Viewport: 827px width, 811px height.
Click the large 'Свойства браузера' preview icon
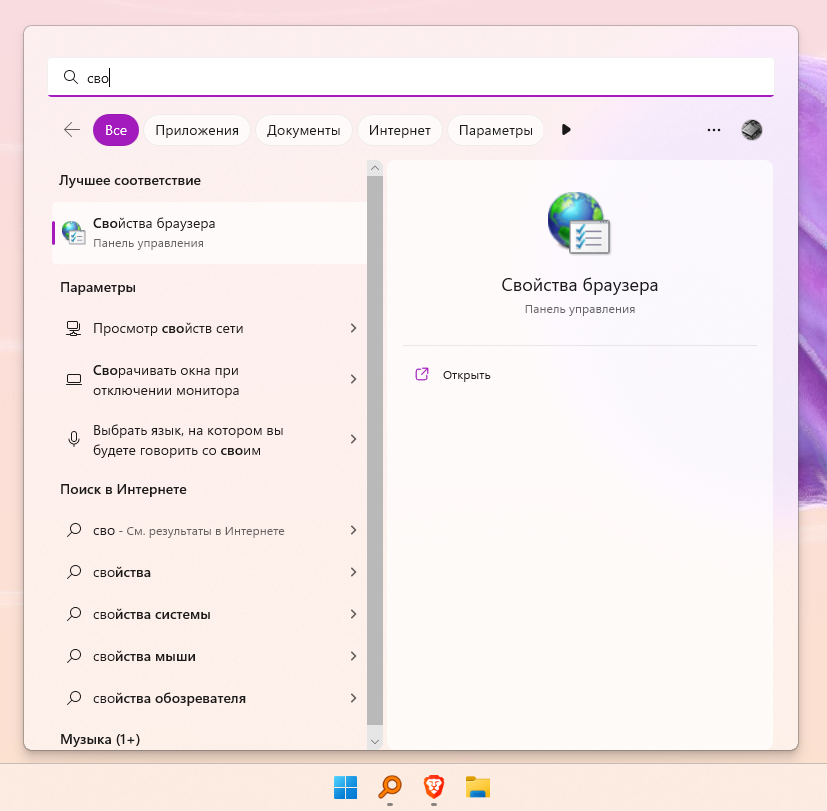click(x=579, y=223)
